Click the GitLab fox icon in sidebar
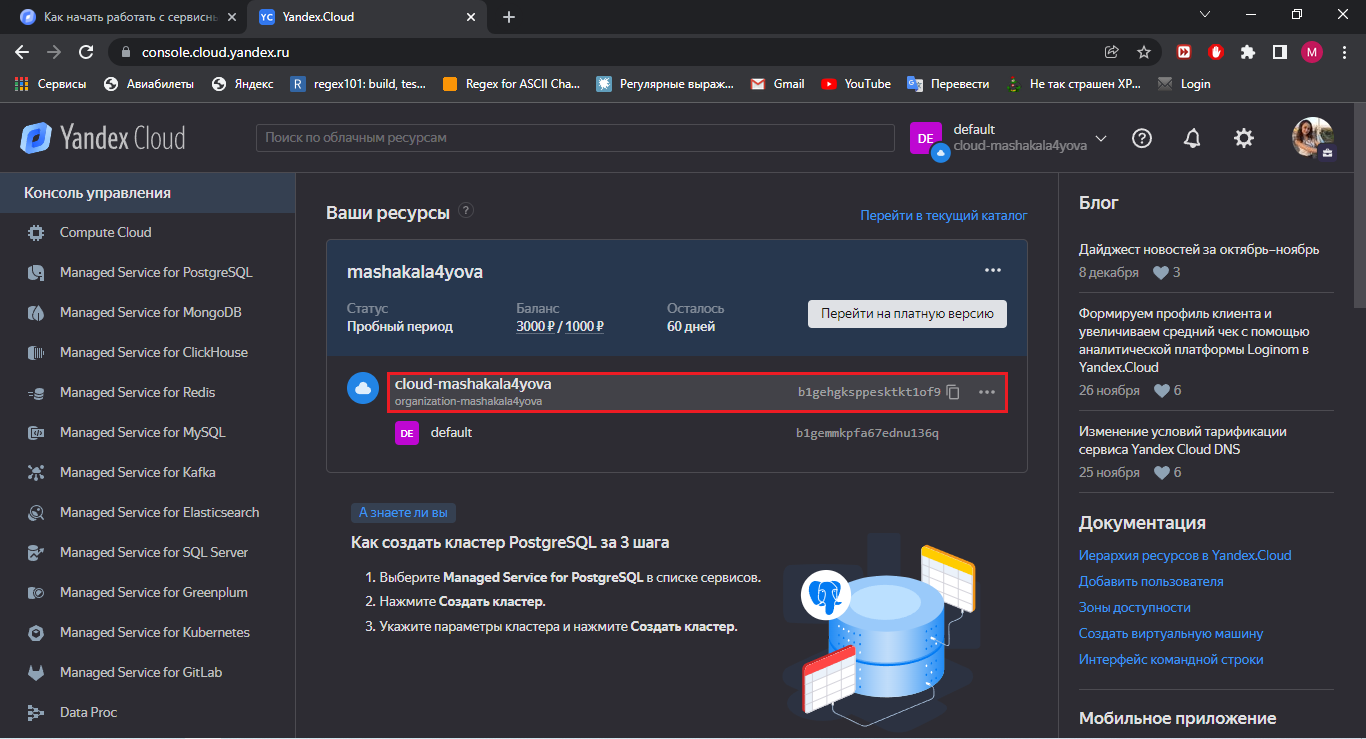 pos(36,673)
